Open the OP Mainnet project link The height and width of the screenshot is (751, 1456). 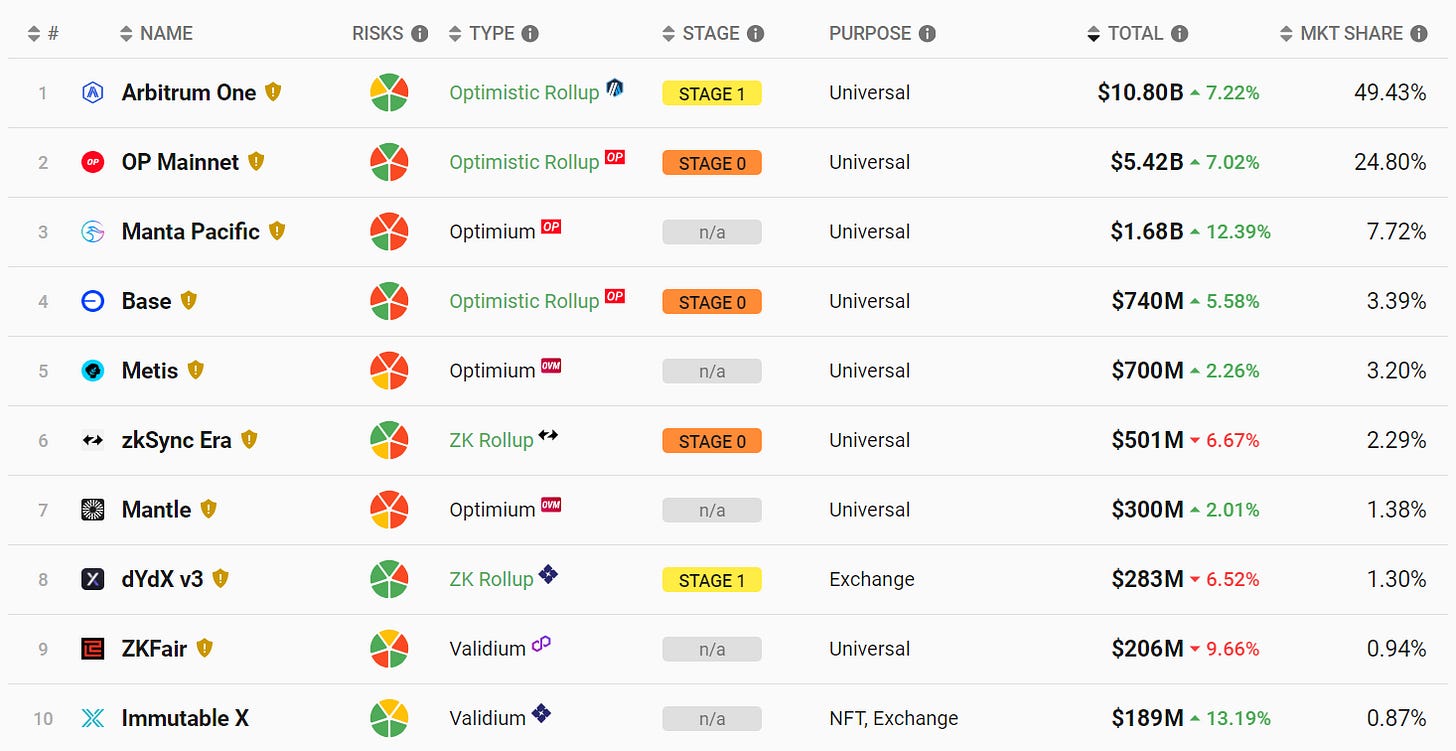click(x=180, y=162)
